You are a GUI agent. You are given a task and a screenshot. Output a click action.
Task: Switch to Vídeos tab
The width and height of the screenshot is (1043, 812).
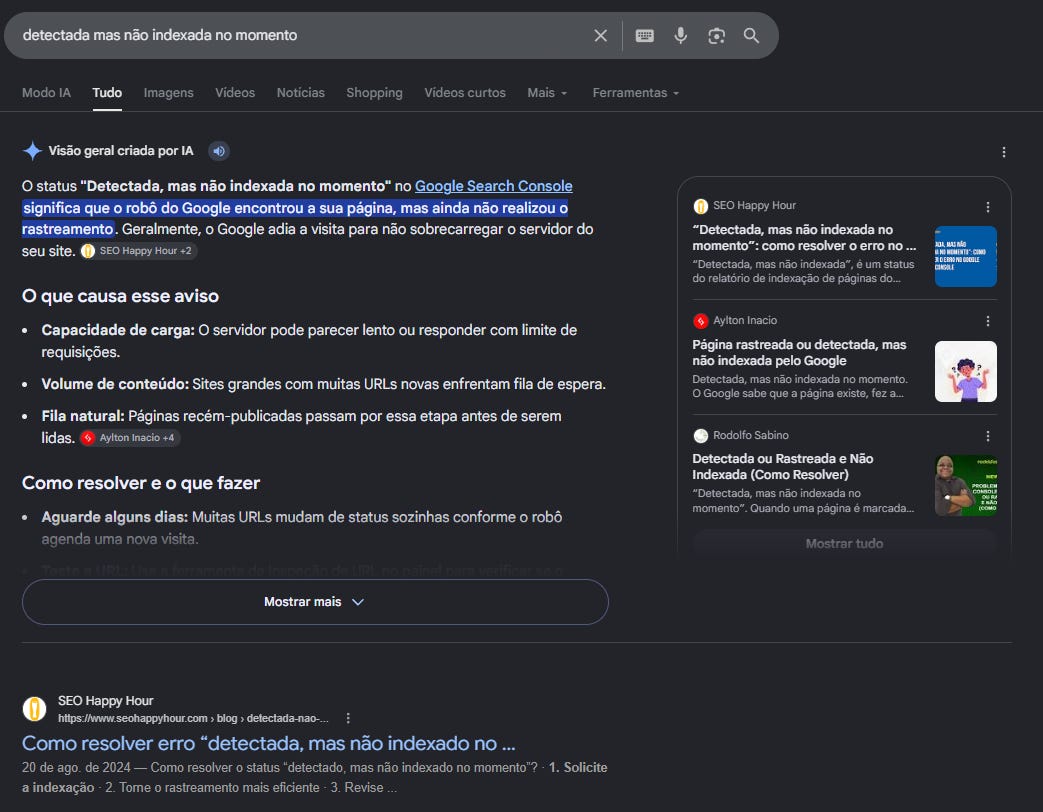tap(235, 93)
